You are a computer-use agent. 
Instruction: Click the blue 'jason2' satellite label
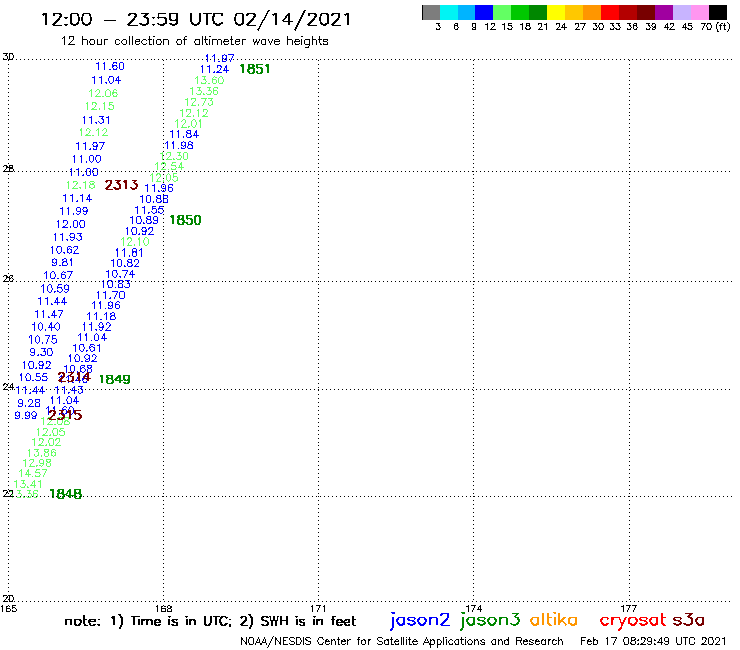point(420,620)
